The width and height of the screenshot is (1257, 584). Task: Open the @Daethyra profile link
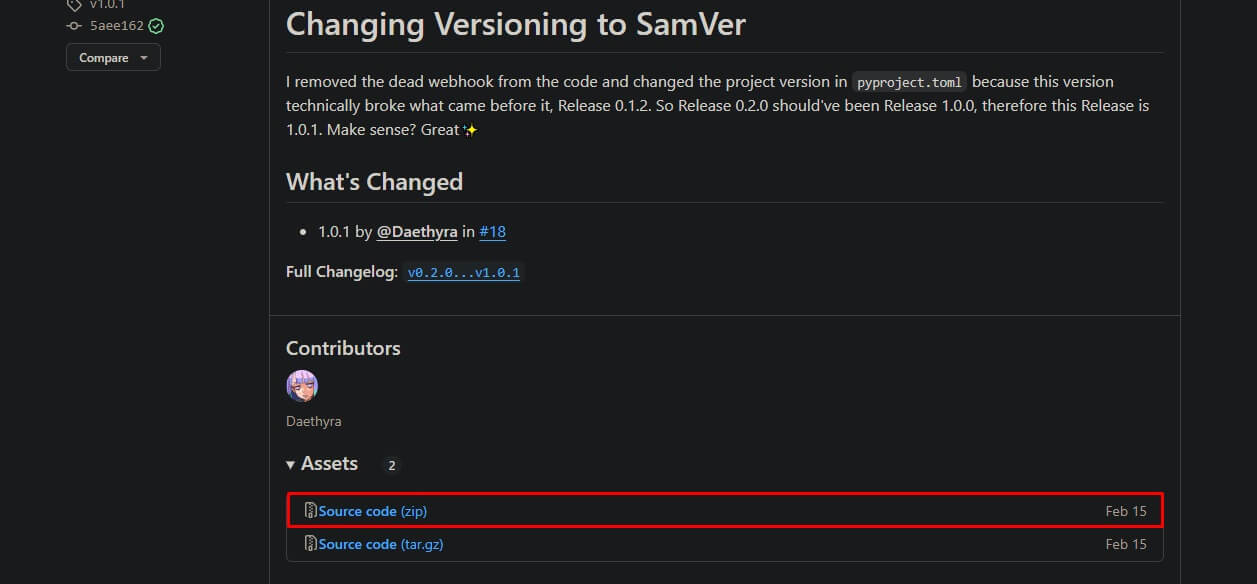[417, 232]
